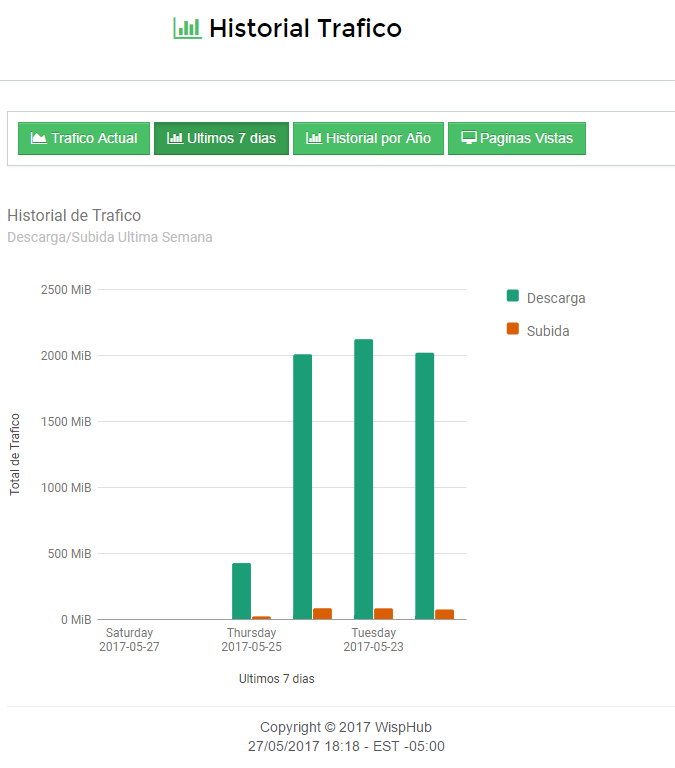Click the green Descarga legend swatch
675x768 pixels.
point(513,296)
